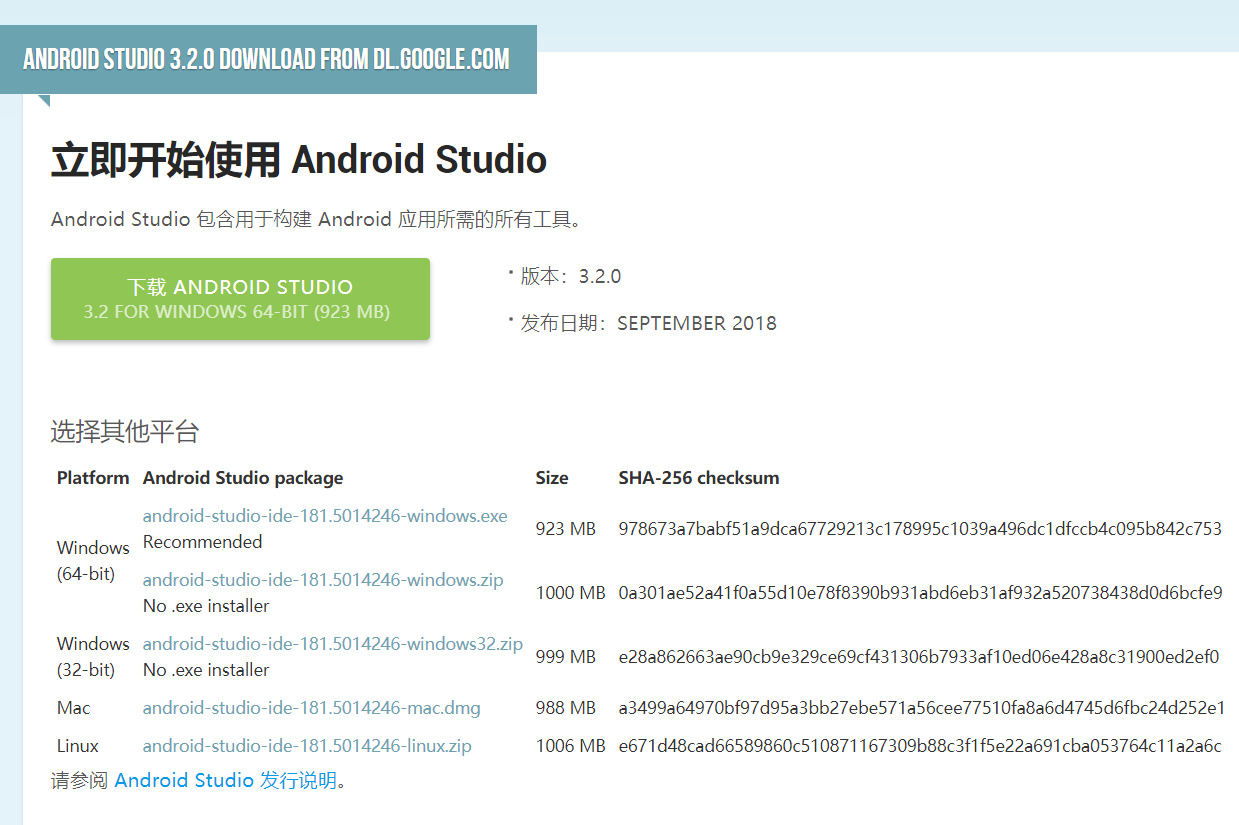Click the Windows (32-bit) platform cell

93,657
